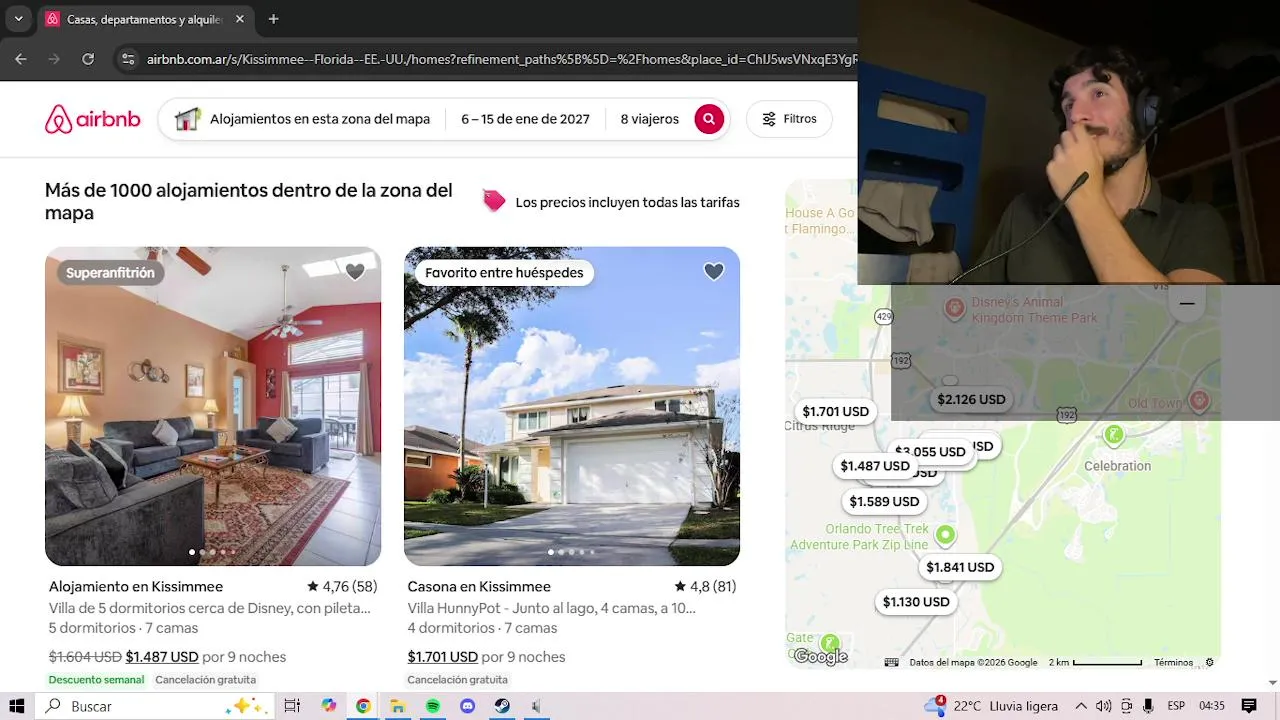Click the '$1.701 USD' listing price under Casona
The image size is (1280, 720).
442,657
